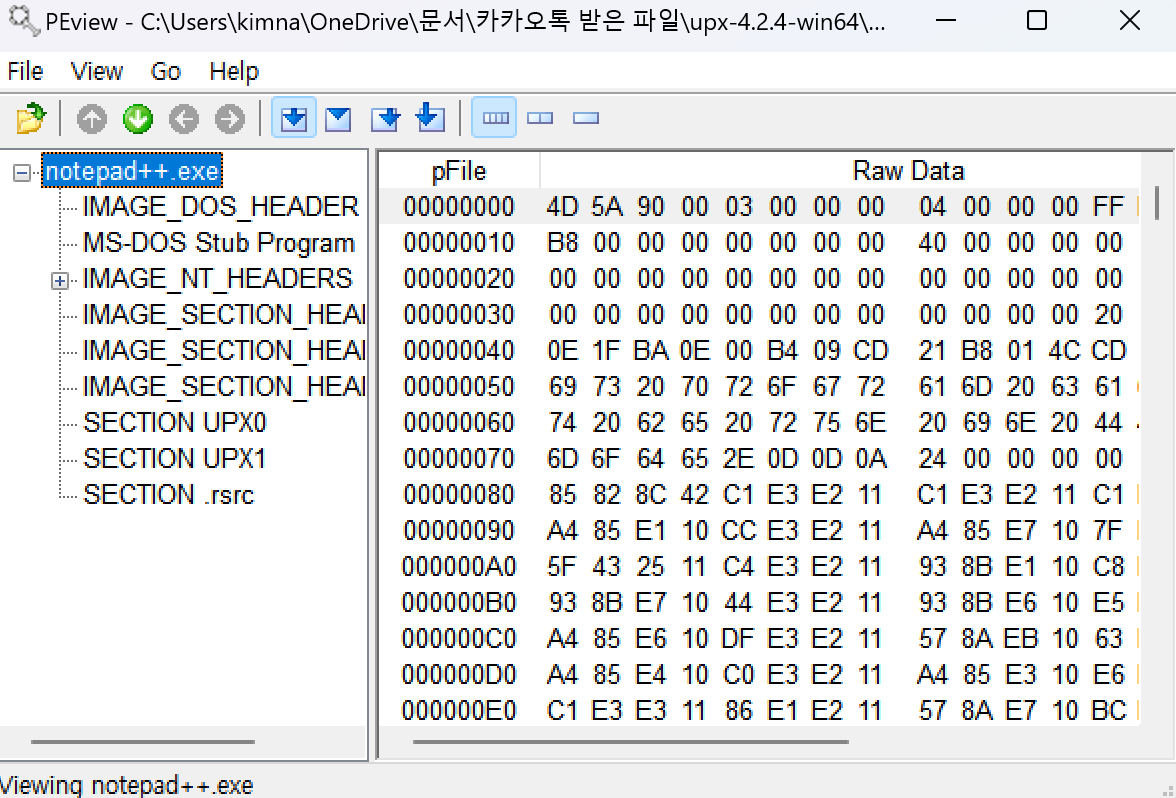Select SECTION UPX1 tree item

175,459
